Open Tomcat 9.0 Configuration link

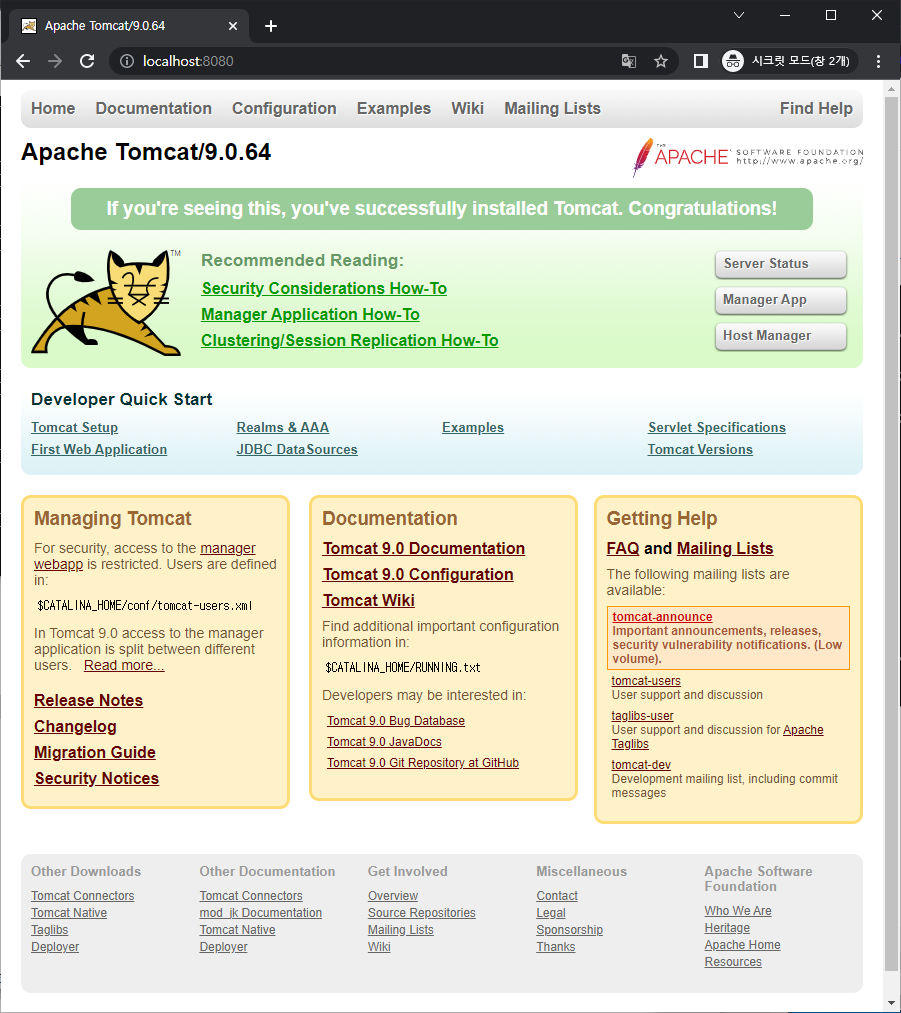point(418,574)
